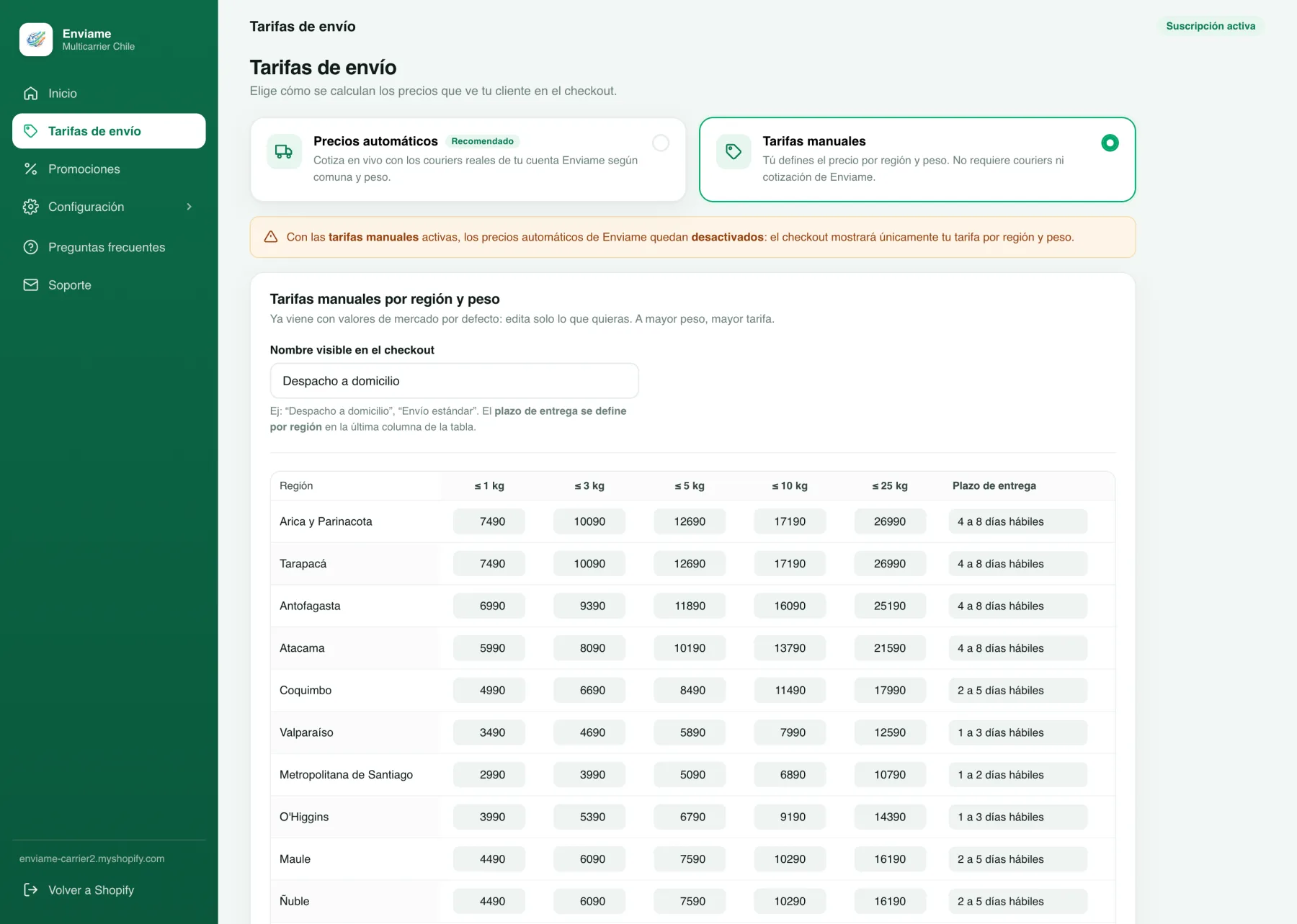Click the question mark icon for Preguntas frecuentes
Screen dimensions: 1297x924
tap(30, 247)
